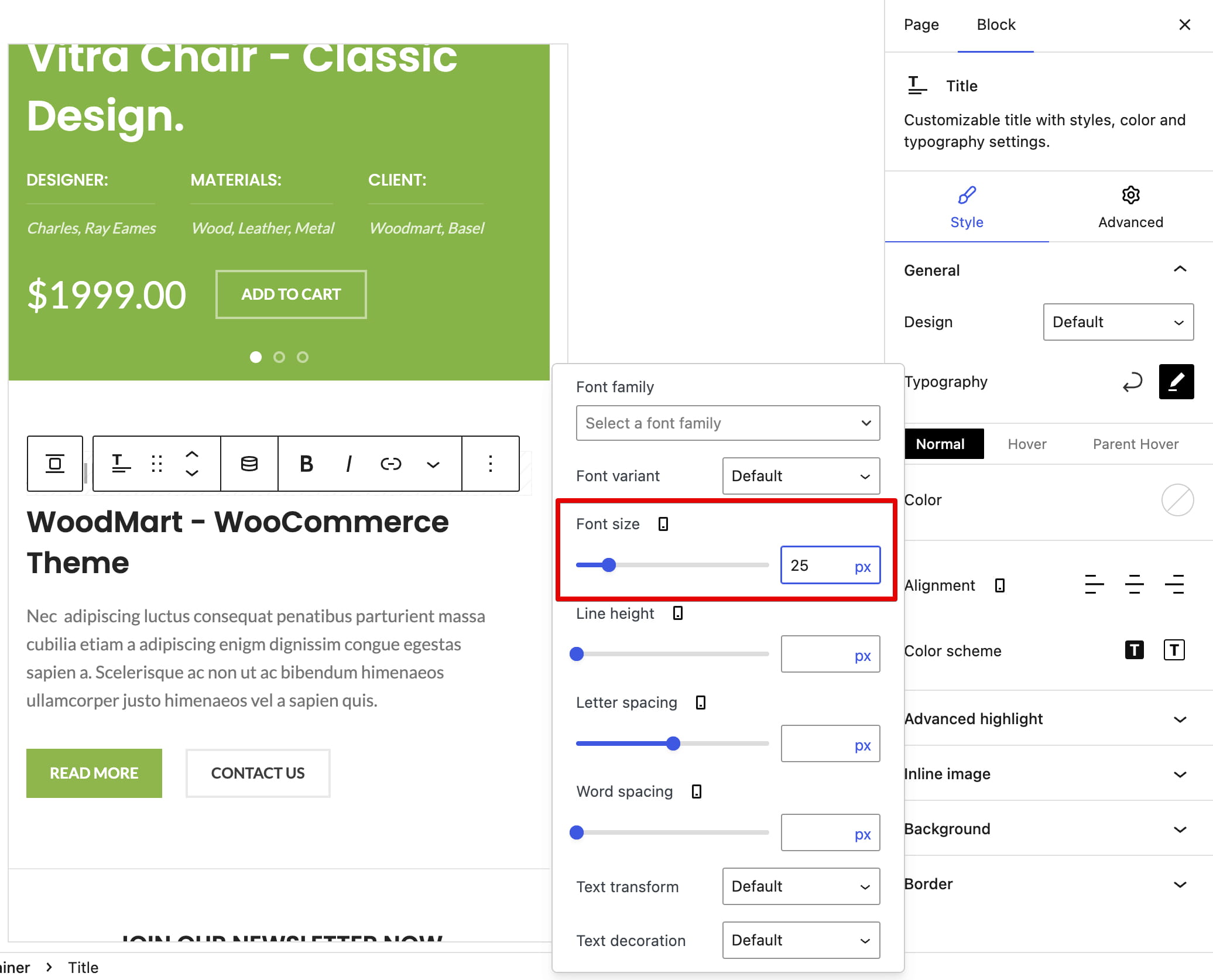The image size is (1213, 980).
Task: Select the Hover state tab
Action: (1027, 444)
